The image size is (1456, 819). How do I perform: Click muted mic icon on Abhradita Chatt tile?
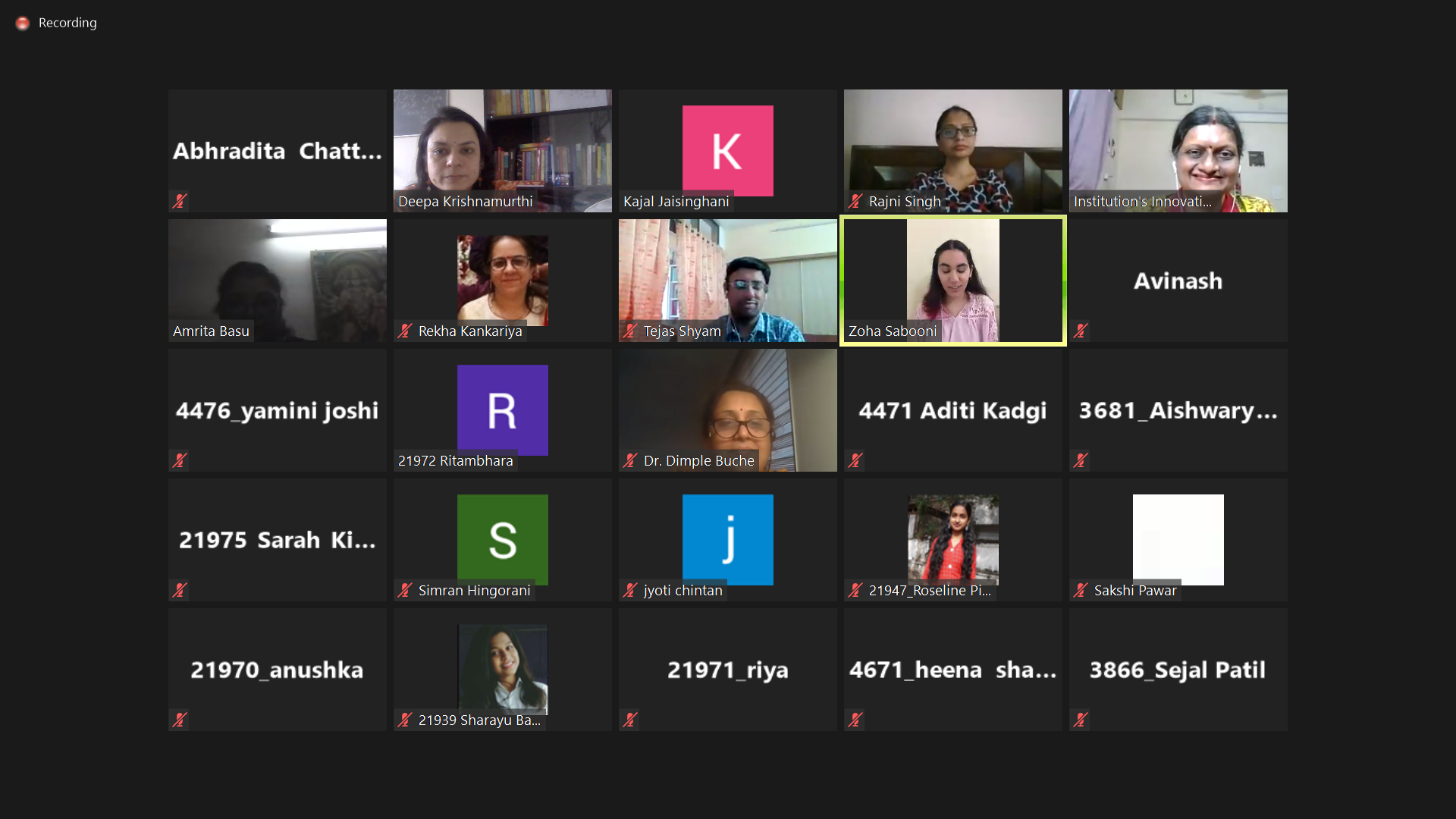180,201
